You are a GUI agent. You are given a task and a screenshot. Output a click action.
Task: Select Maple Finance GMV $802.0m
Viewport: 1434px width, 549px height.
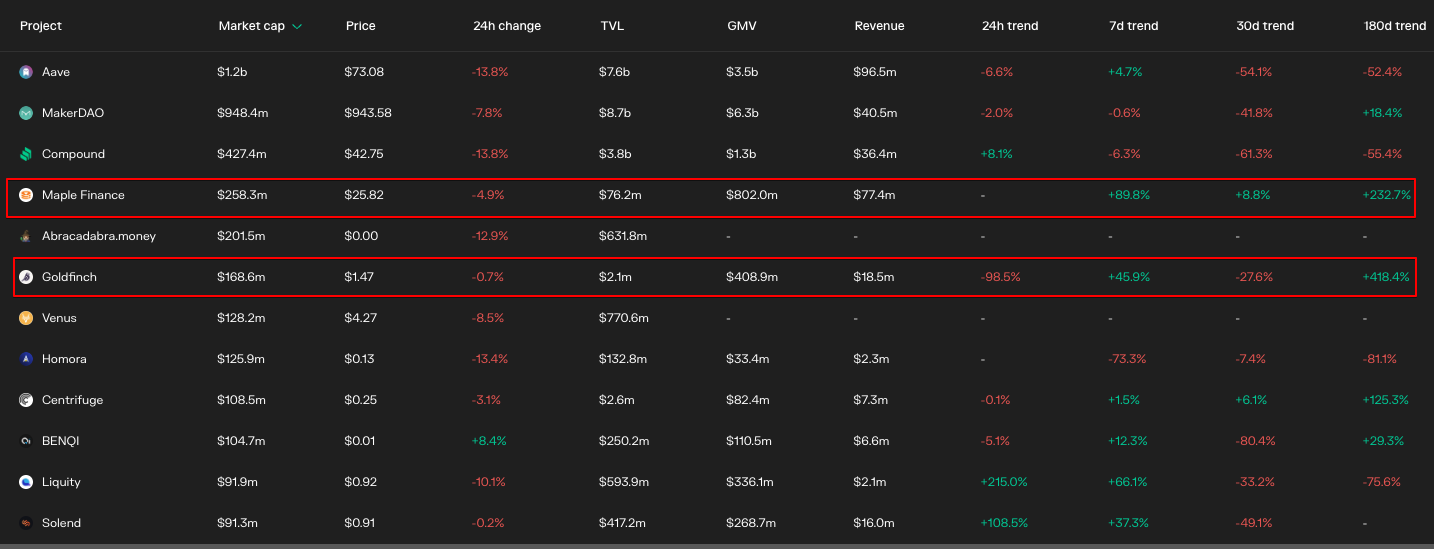tap(752, 195)
